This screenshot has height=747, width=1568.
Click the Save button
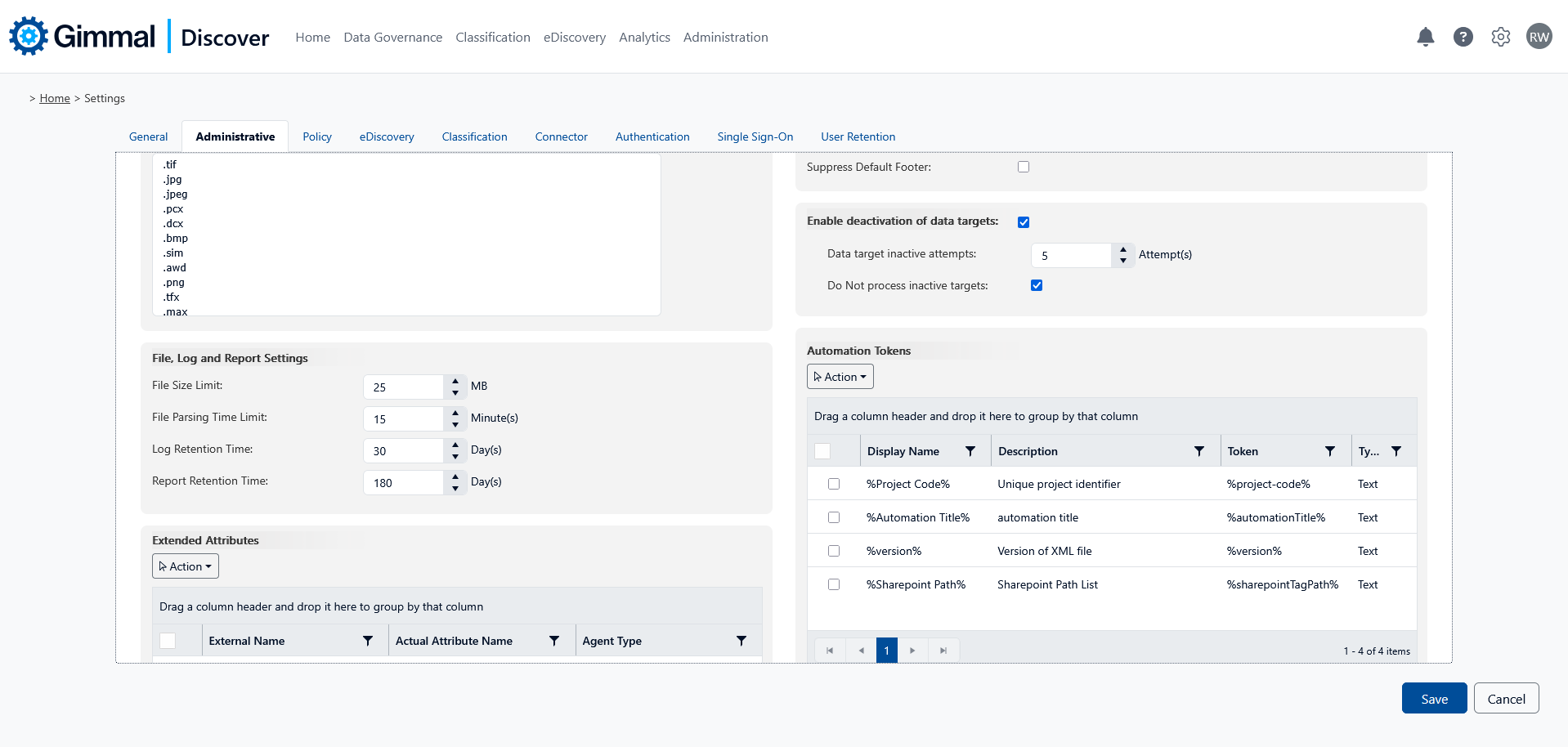point(1434,699)
